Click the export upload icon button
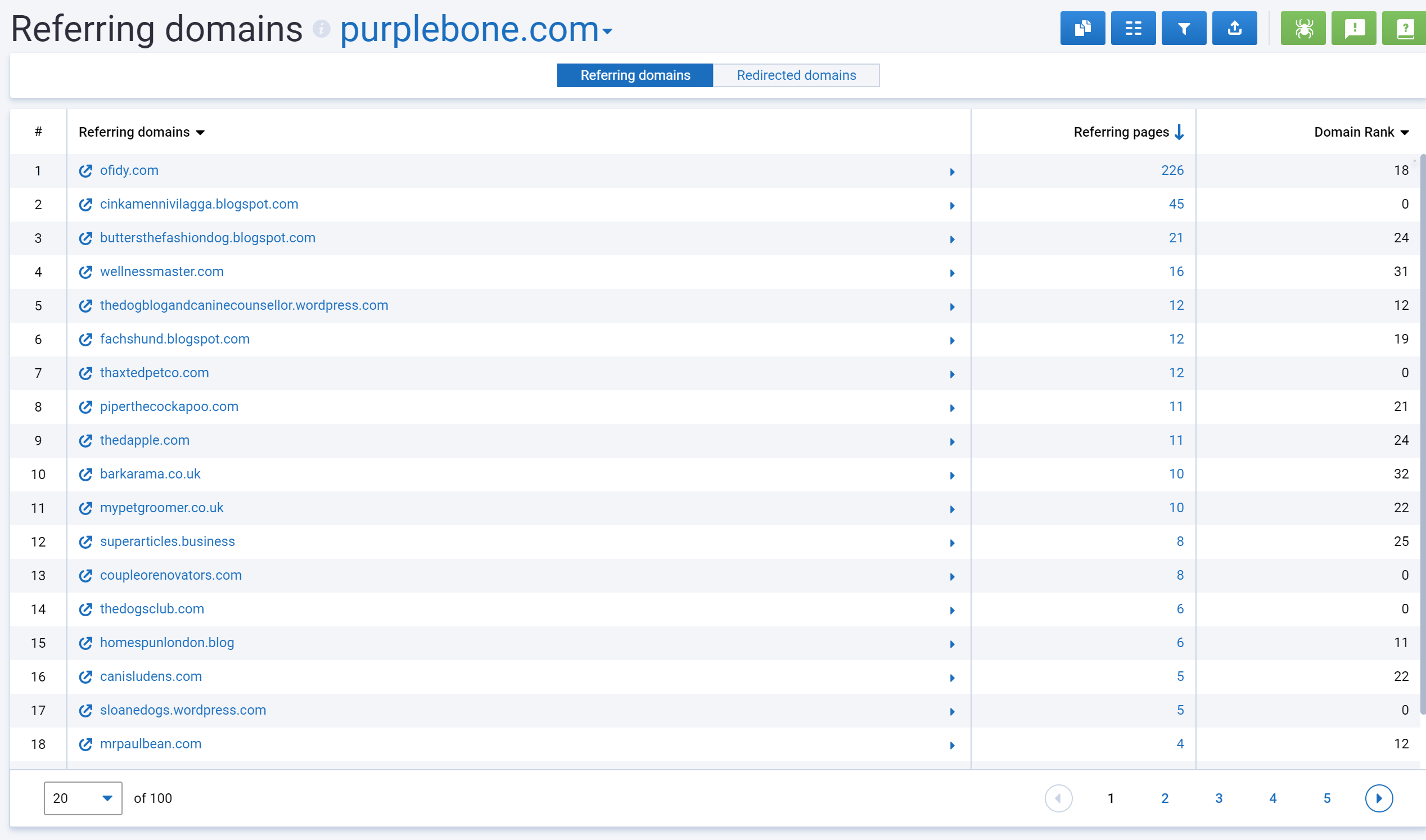The image size is (1426, 840). [1234, 28]
